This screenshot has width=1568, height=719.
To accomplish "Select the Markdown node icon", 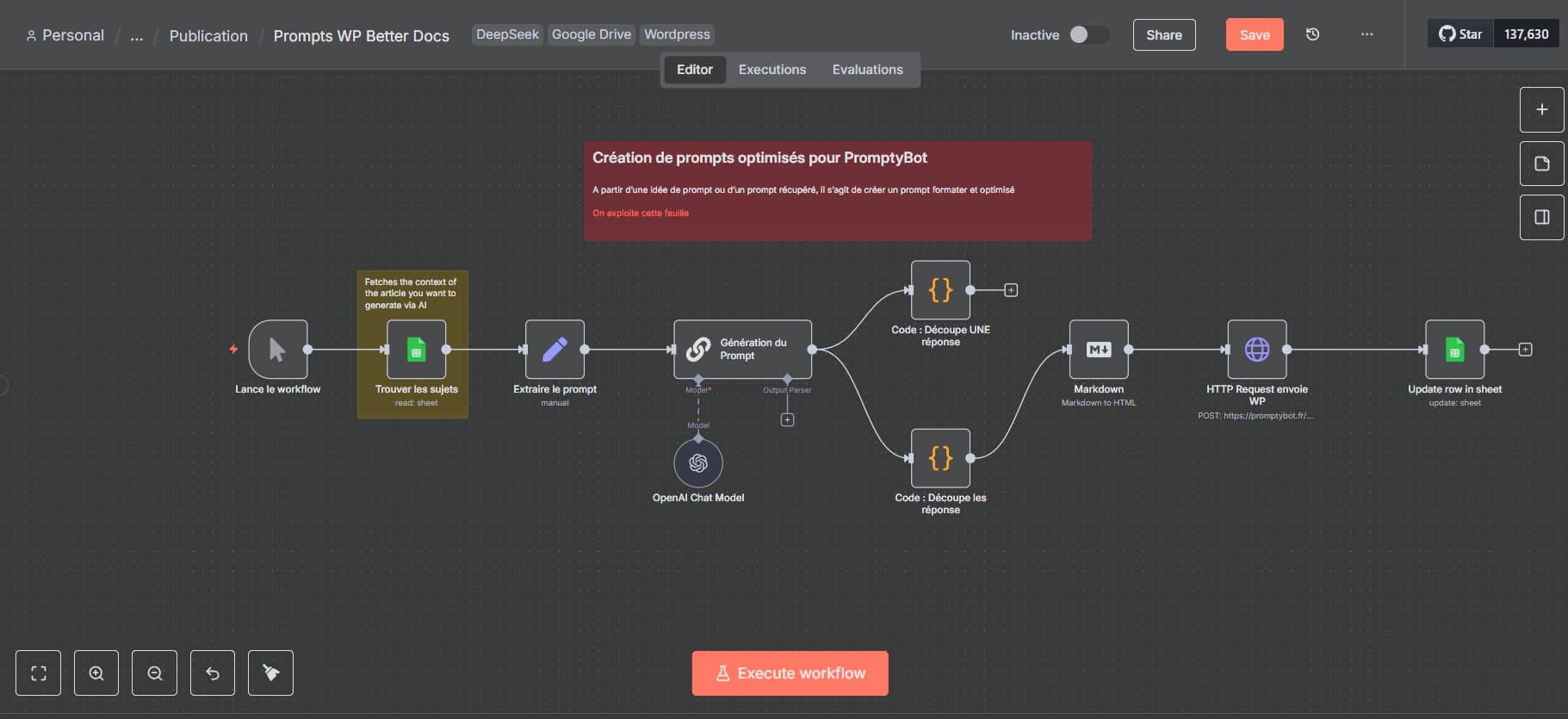I will (1099, 350).
